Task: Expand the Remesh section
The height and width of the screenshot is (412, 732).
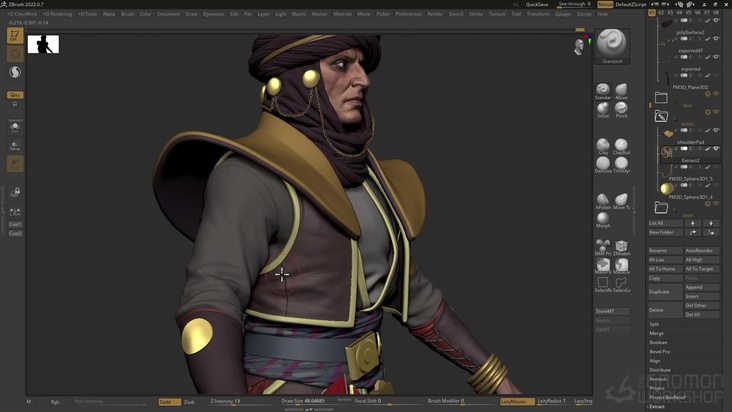Action: tap(658, 379)
